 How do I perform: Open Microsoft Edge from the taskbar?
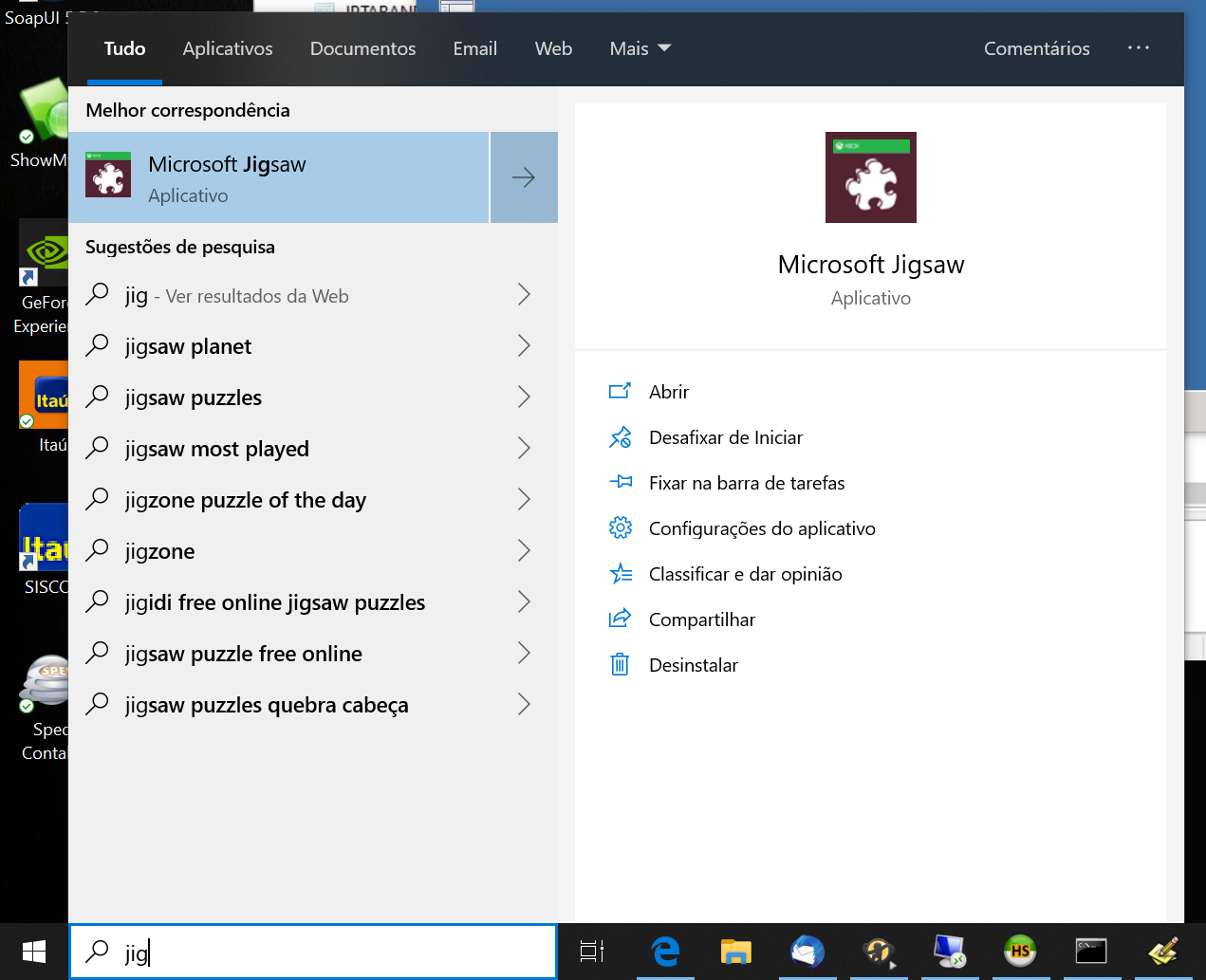(666, 951)
